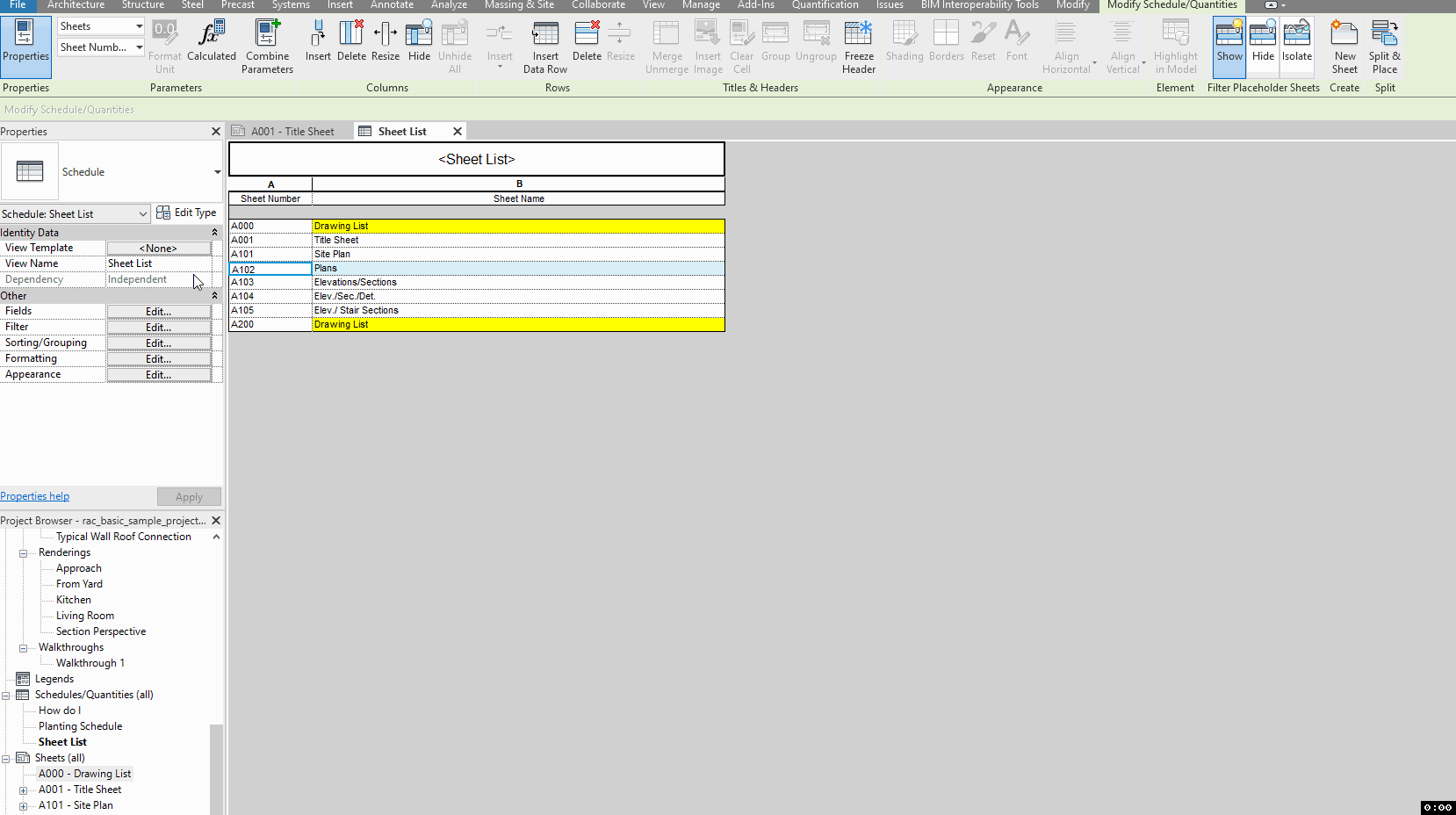Hide the selected column
This screenshot has width=1456, height=815.
pos(419,42)
